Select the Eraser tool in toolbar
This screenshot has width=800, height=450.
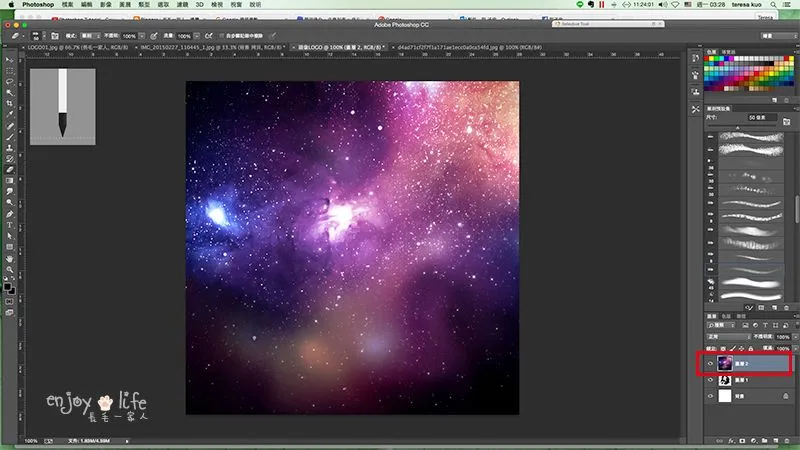coord(10,170)
